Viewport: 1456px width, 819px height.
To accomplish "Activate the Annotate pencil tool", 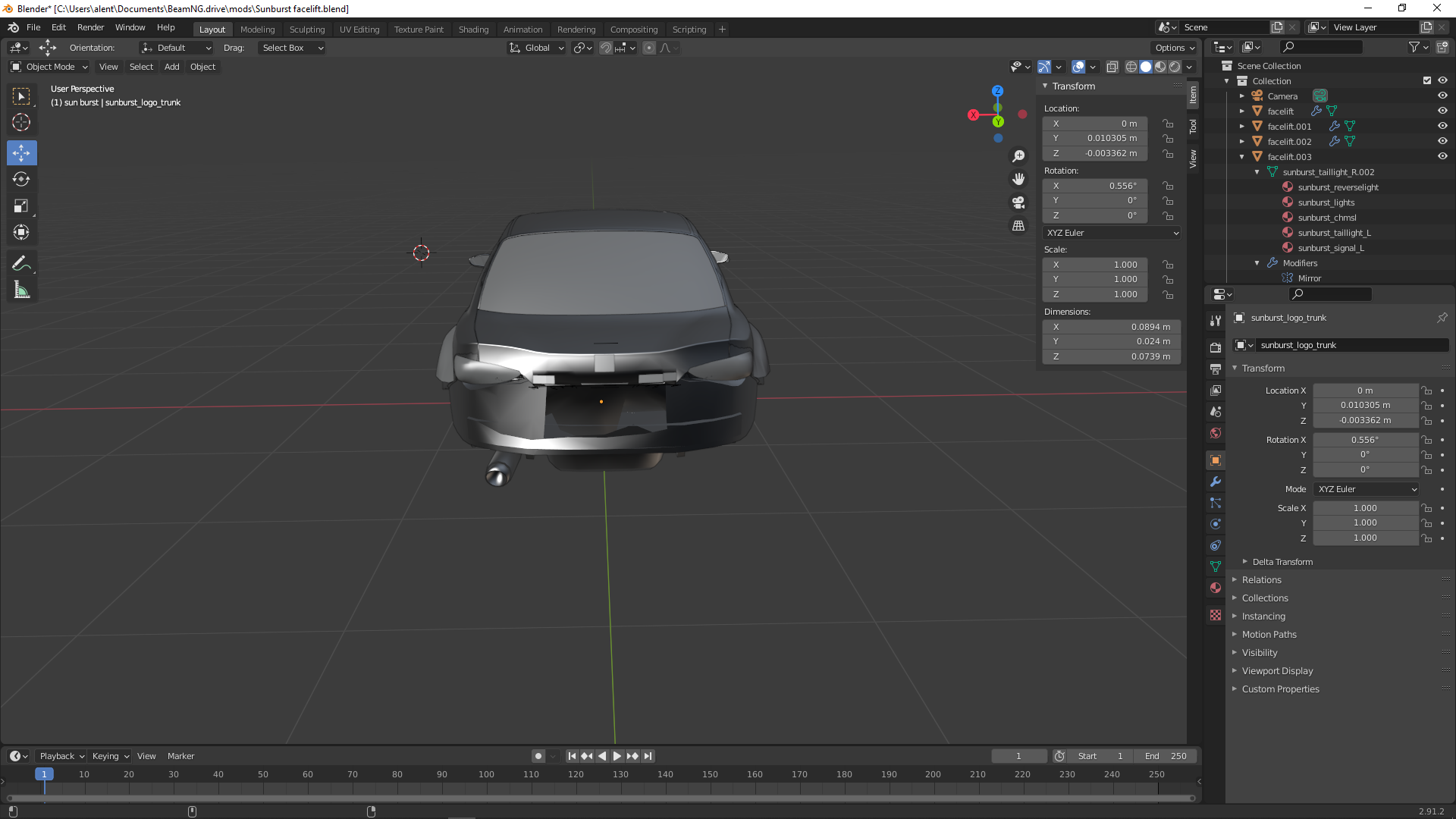I will (21, 263).
